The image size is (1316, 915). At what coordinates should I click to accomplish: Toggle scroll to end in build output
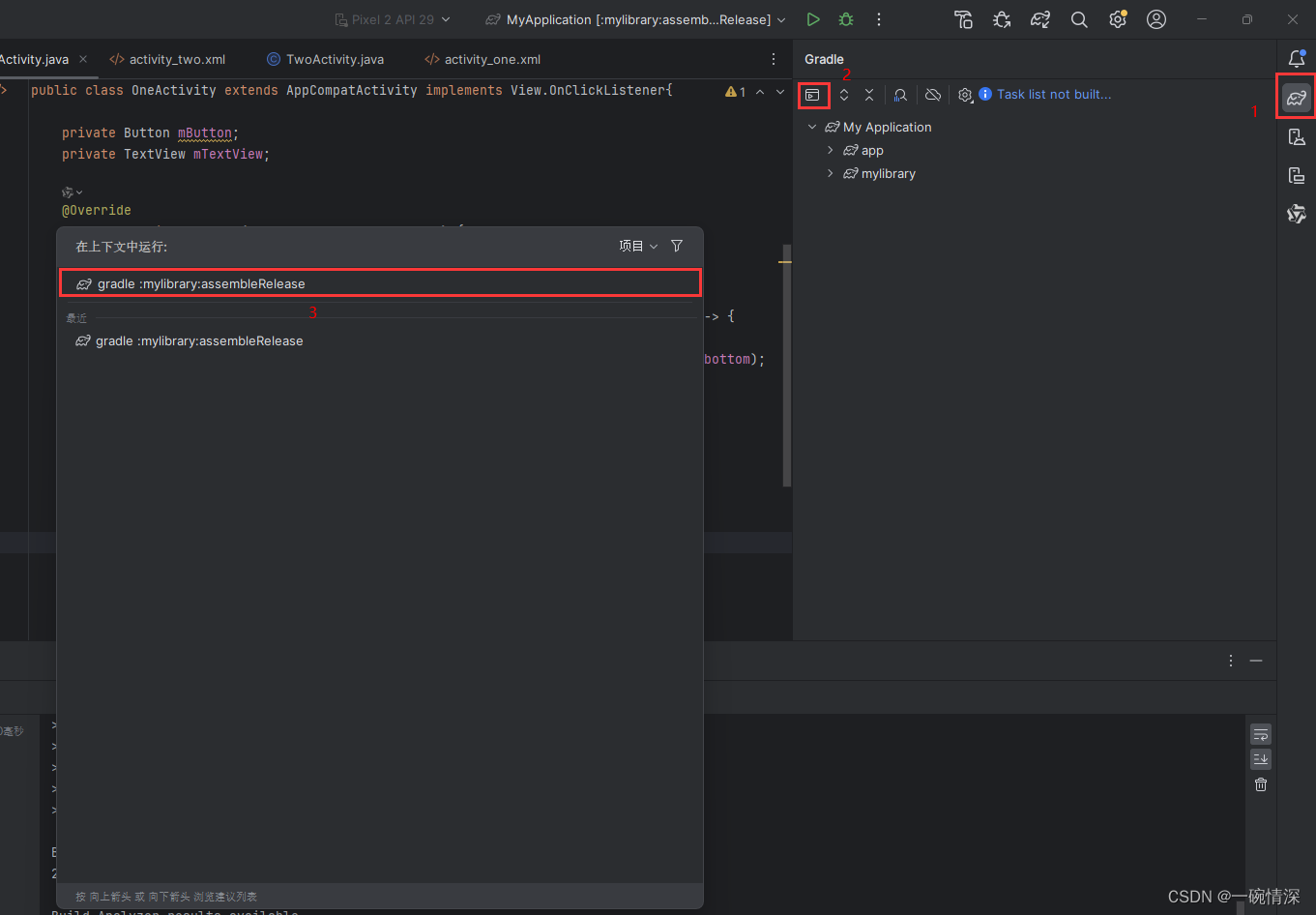pyautogui.click(x=1261, y=759)
